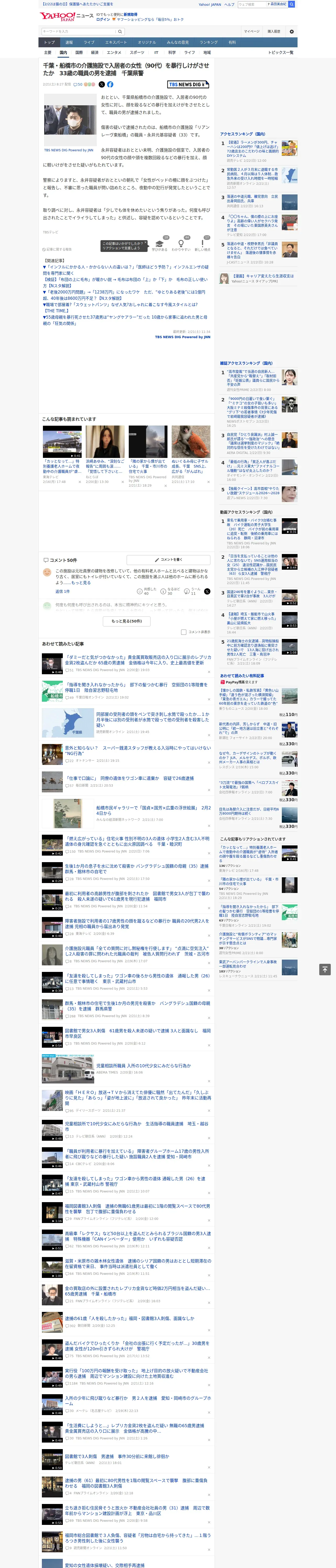The image size is (336, 1568).
Task: Open the 速報 navigation tab
Action: click(69, 43)
